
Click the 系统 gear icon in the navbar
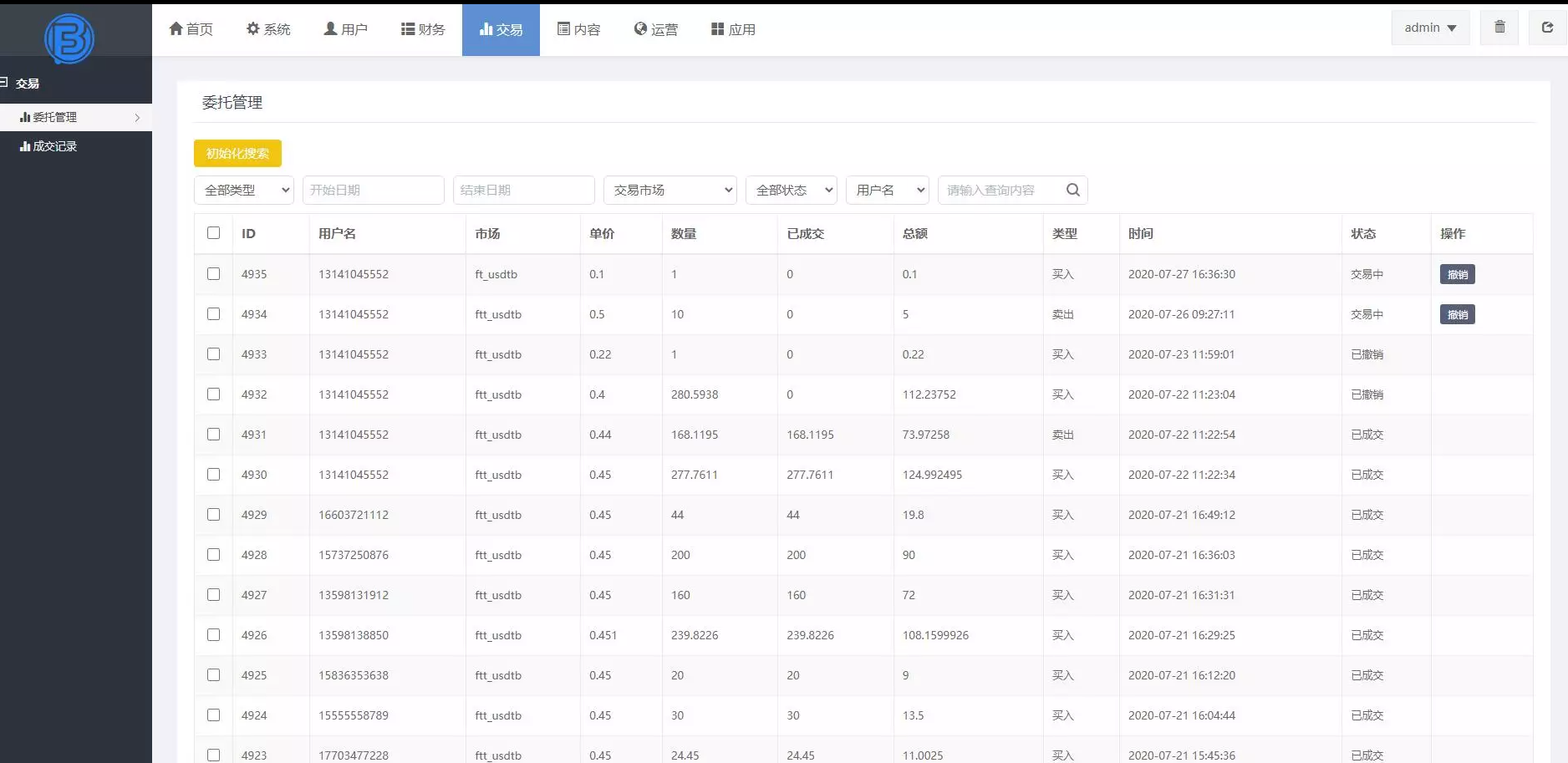tap(252, 28)
